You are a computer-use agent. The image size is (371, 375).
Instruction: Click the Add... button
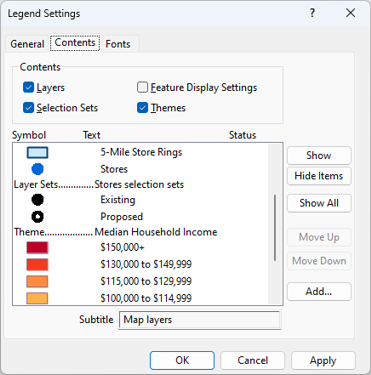click(319, 291)
